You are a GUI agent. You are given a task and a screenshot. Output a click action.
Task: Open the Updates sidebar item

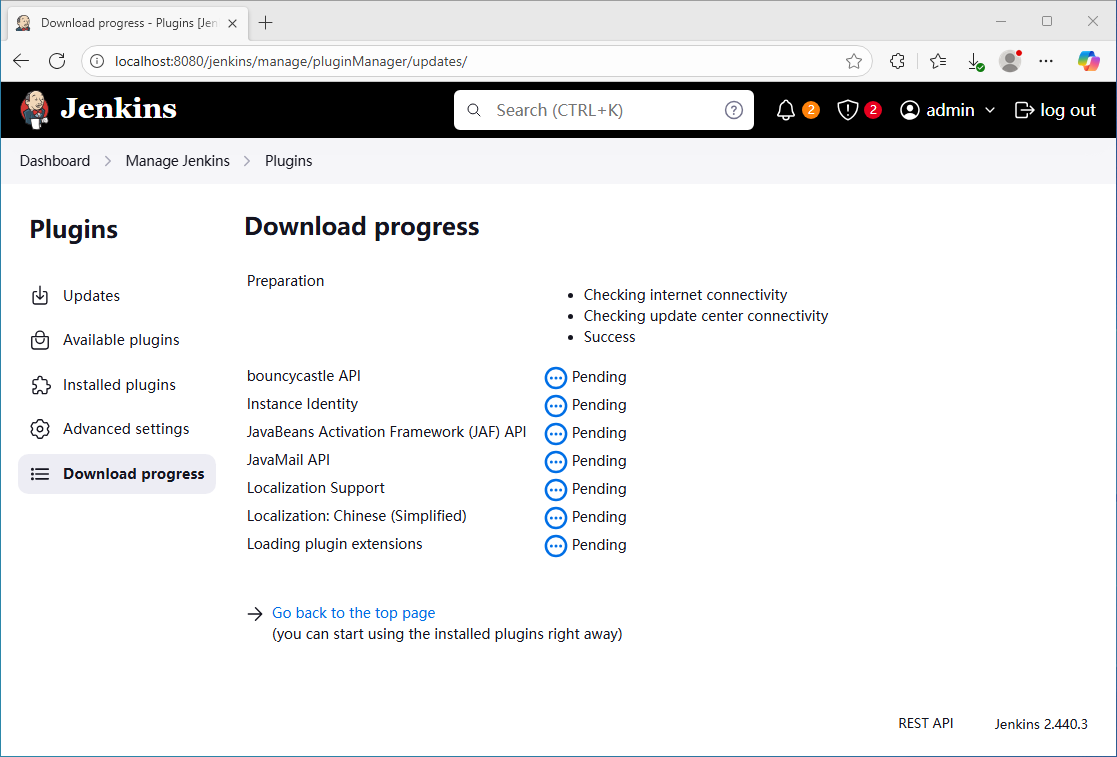117,296
